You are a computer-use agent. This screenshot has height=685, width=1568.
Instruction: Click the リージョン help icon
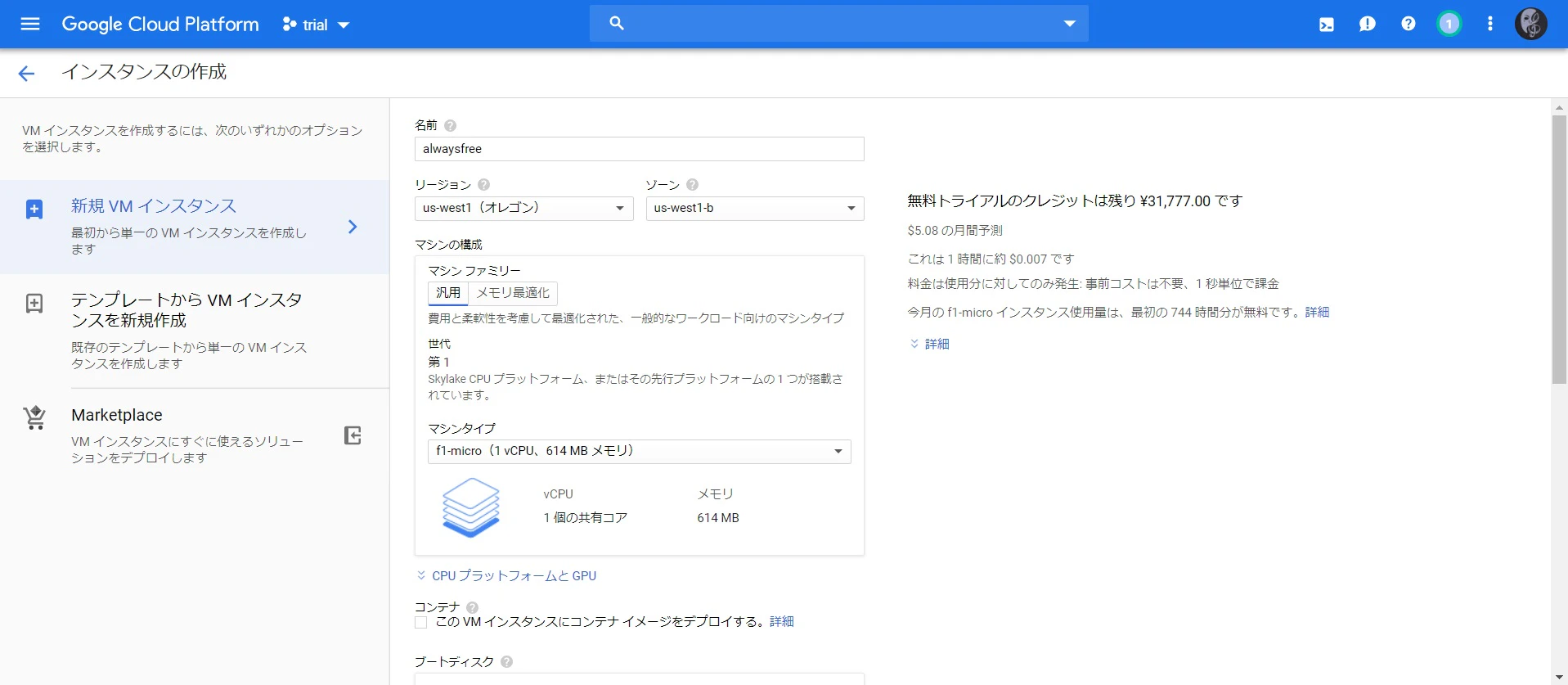(x=483, y=185)
